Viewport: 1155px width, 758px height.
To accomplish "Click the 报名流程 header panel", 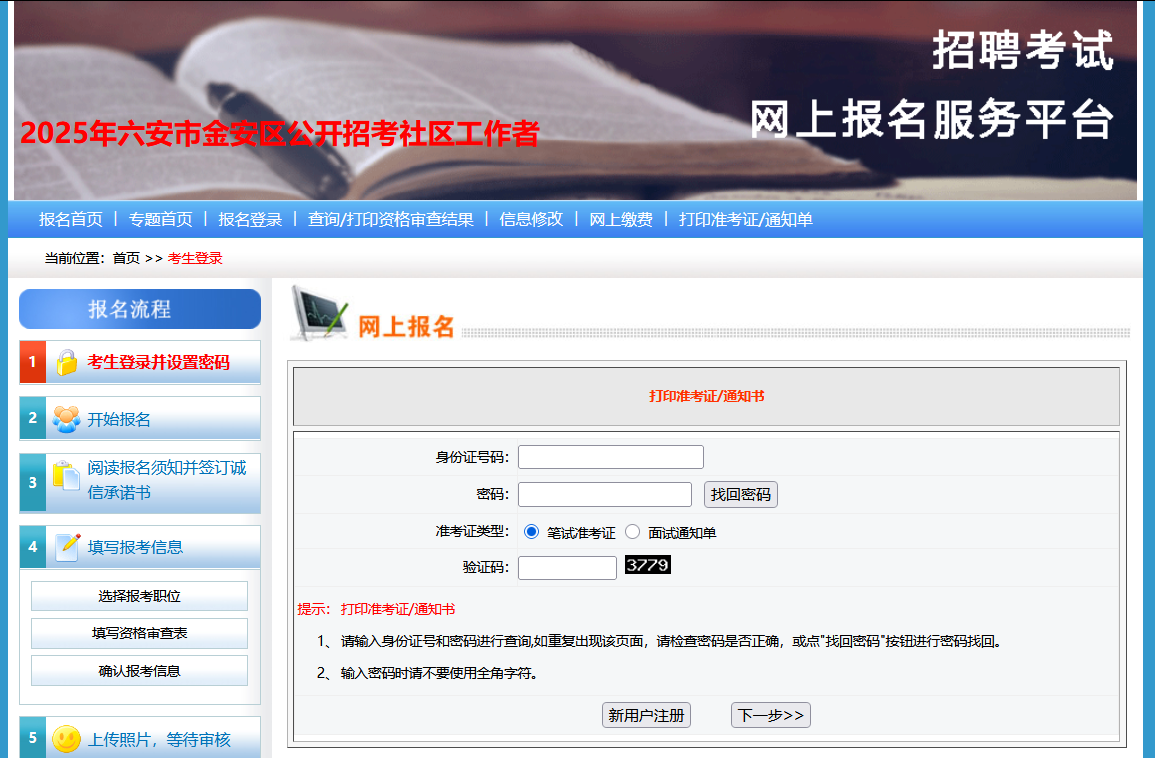I will (x=139, y=309).
